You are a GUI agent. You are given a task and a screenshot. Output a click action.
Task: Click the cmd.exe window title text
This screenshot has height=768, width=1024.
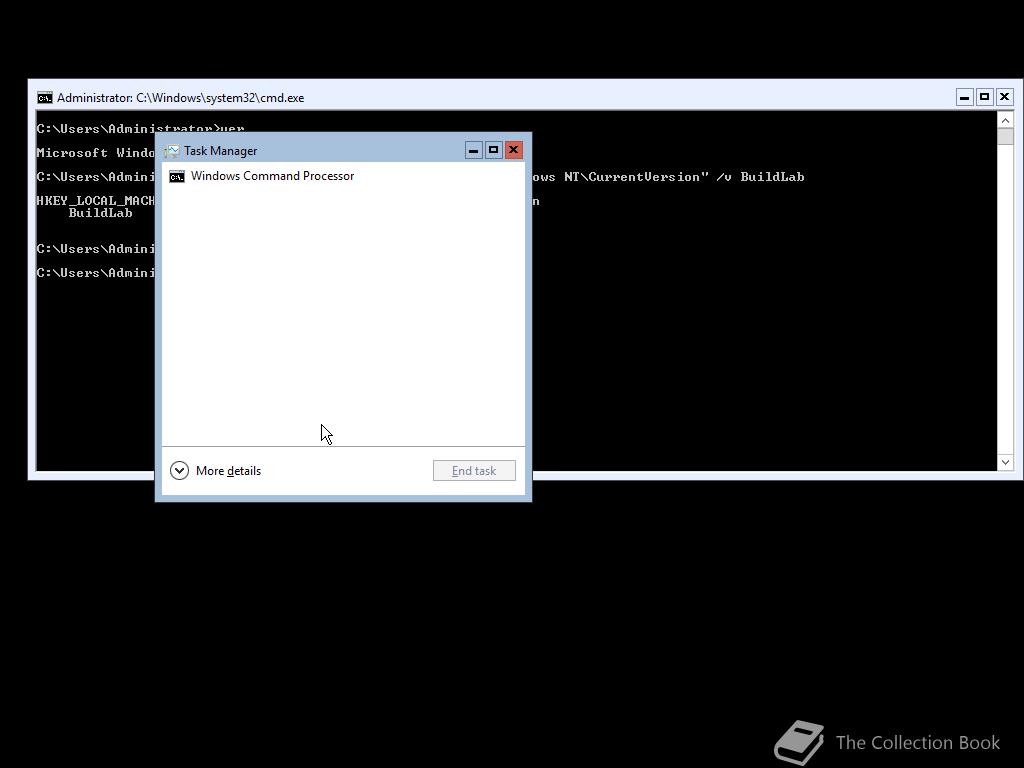(x=180, y=98)
